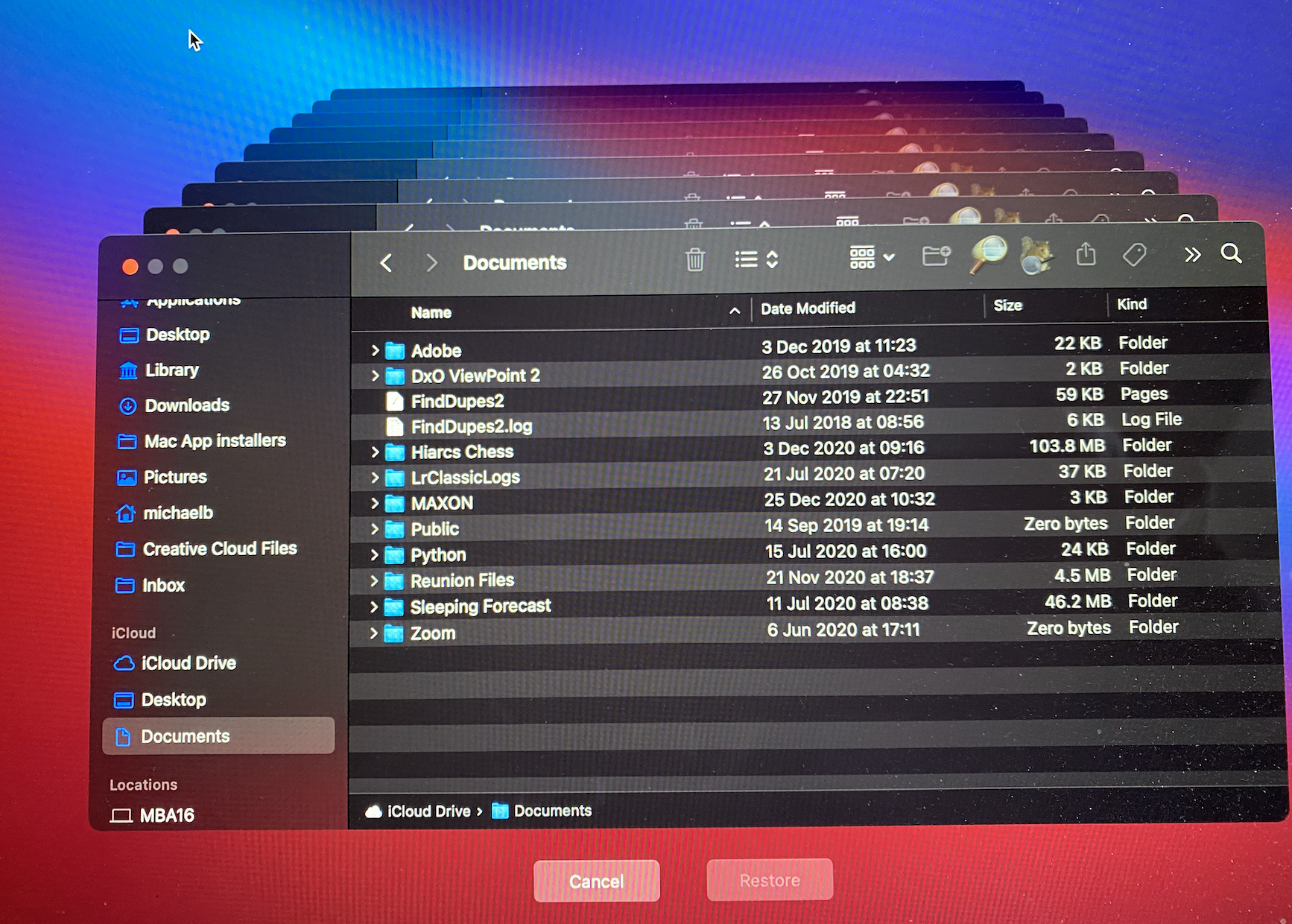The width and height of the screenshot is (1292, 924).
Task: Open the list view icon in toolbar
Action: pos(745,259)
